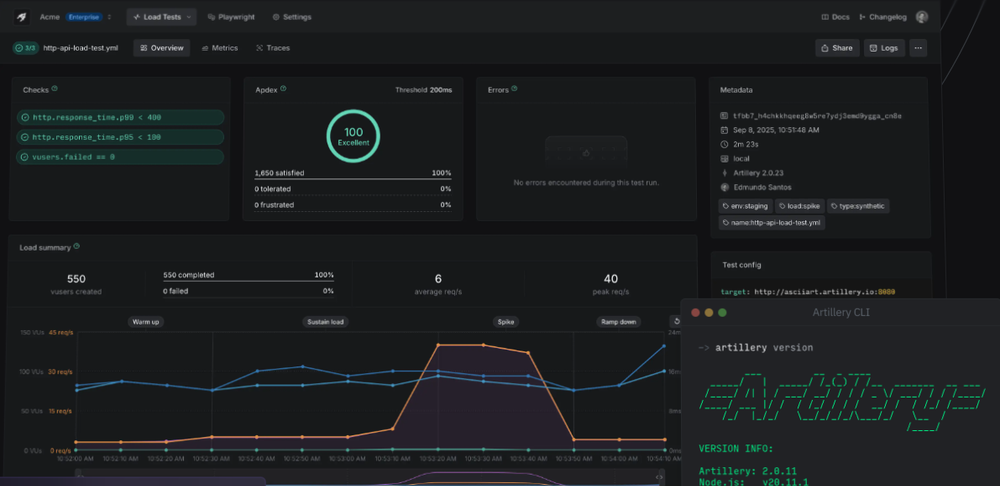Open Settings in top navigation
This screenshot has width=1000, height=486.
(x=292, y=17)
